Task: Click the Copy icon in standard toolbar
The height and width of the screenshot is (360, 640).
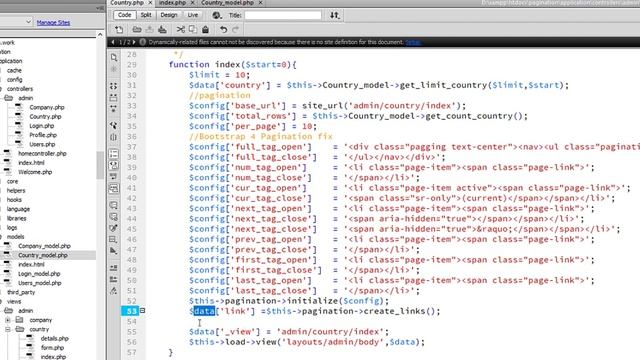Action: coord(193,29)
